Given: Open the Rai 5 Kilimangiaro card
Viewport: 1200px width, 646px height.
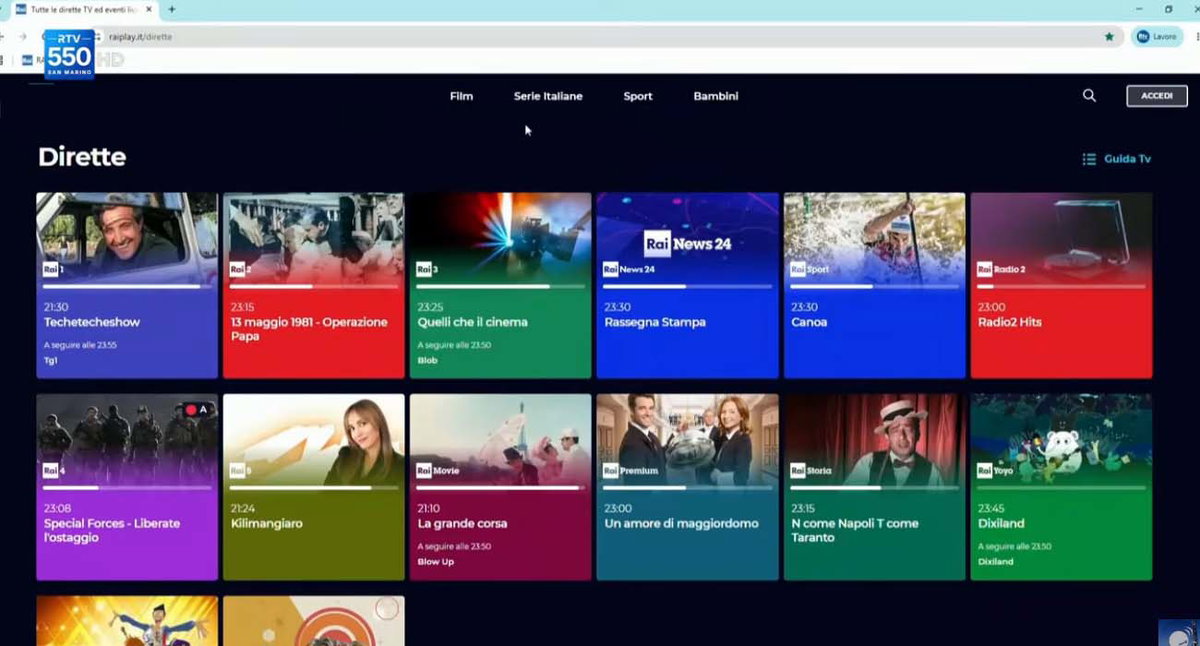Looking at the screenshot, I should [314, 487].
